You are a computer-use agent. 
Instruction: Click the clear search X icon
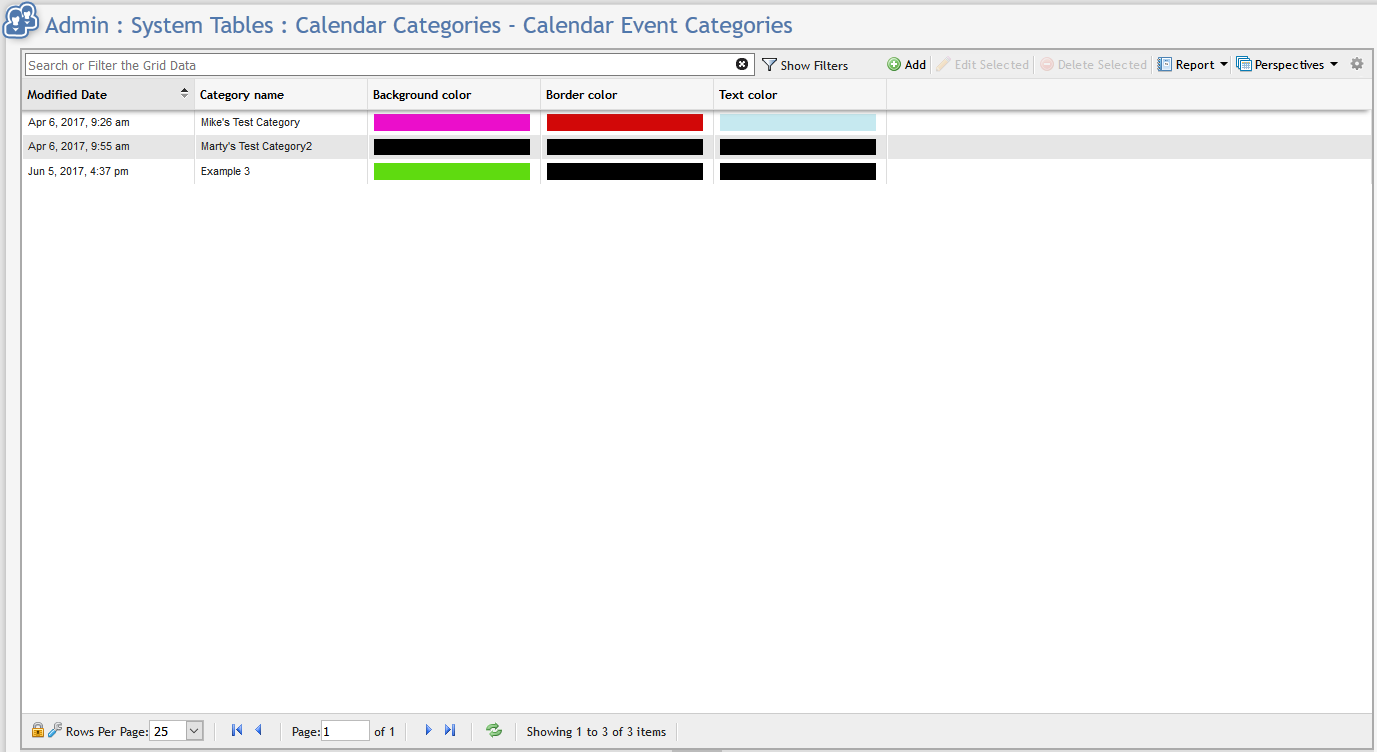tap(742, 64)
